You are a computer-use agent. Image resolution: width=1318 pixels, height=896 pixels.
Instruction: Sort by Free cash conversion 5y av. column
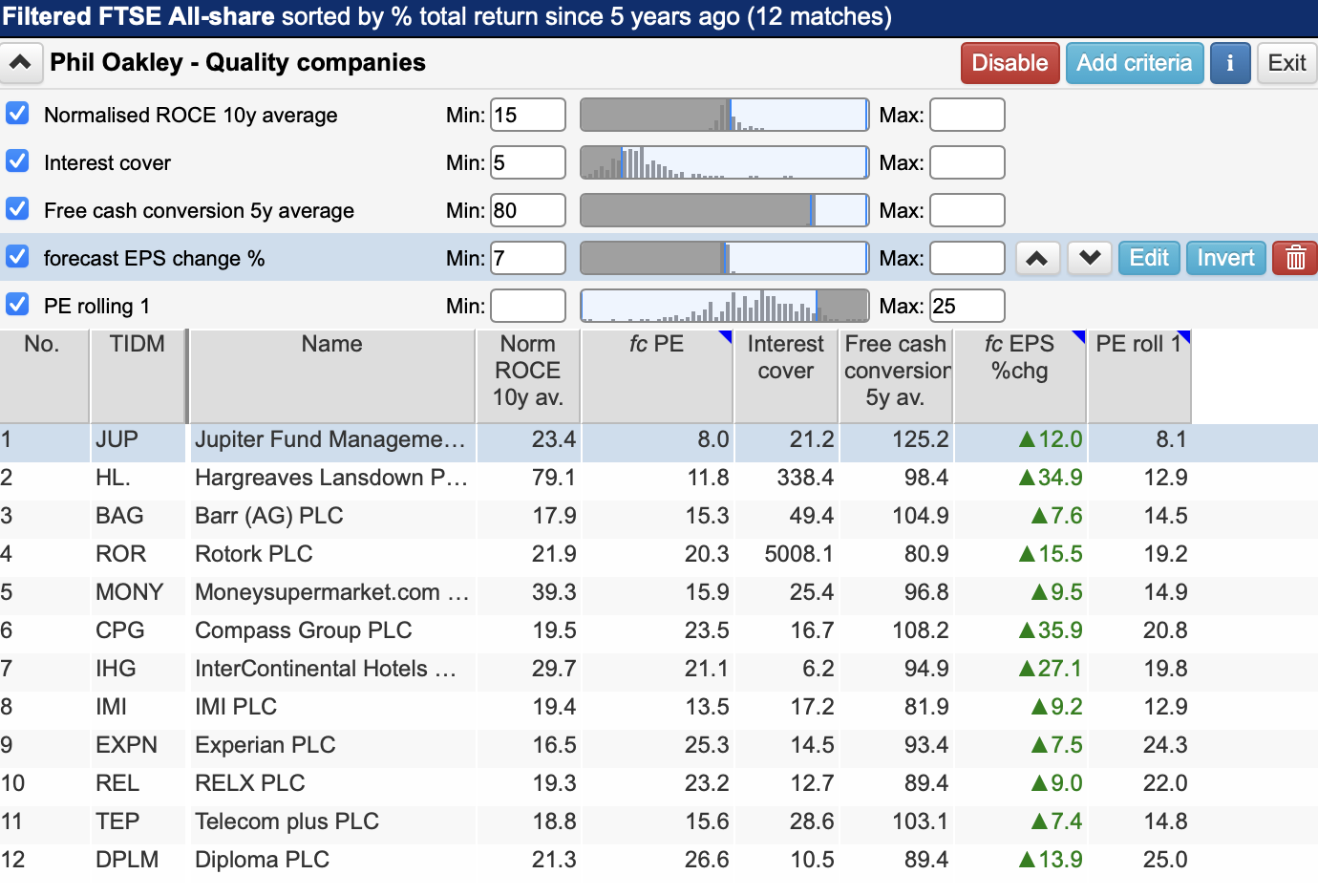coord(896,375)
